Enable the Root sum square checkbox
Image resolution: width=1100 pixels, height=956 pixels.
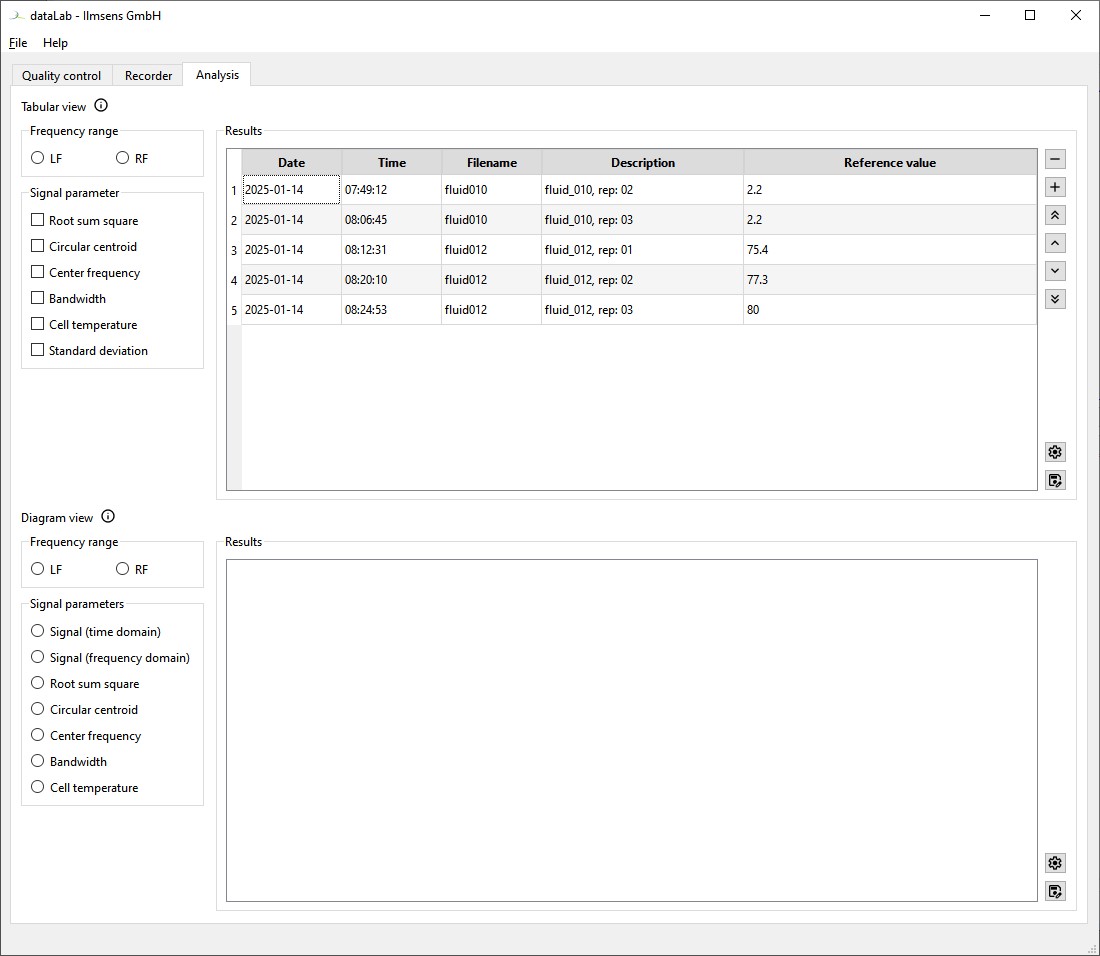click(x=38, y=220)
